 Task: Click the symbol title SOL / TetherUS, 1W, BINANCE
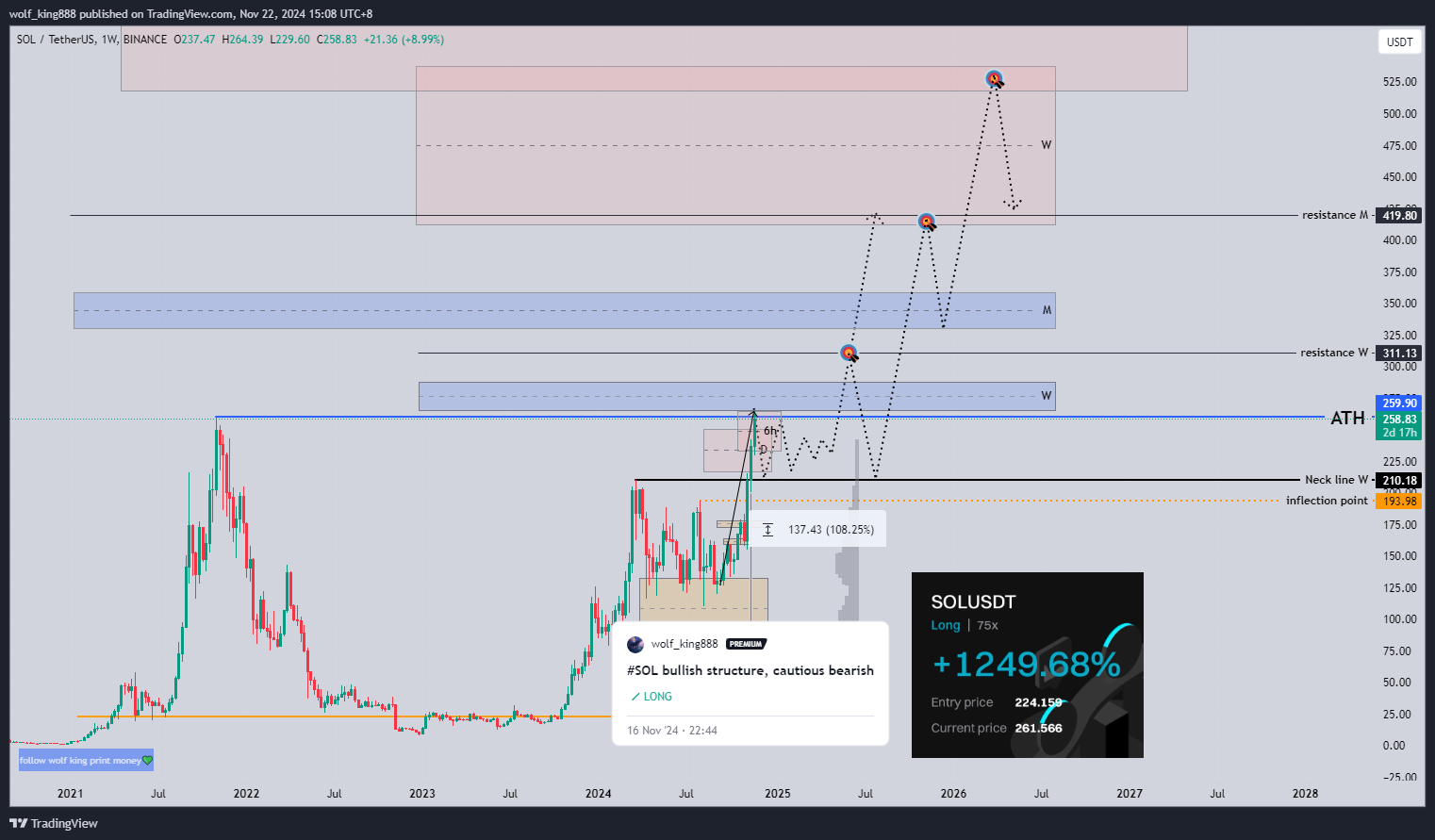tap(91, 40)
